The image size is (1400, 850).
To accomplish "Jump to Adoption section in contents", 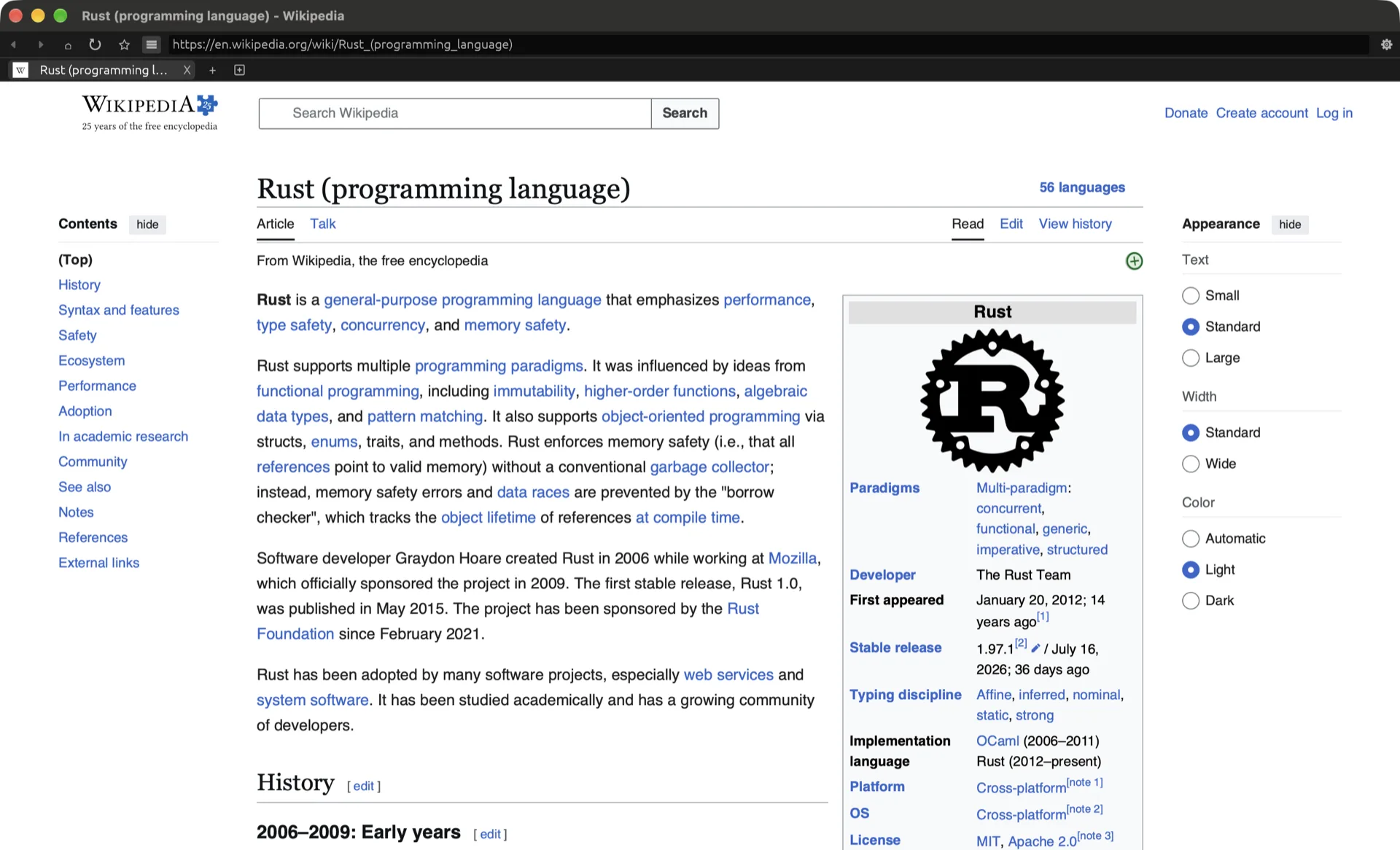I will pos(85,411).
